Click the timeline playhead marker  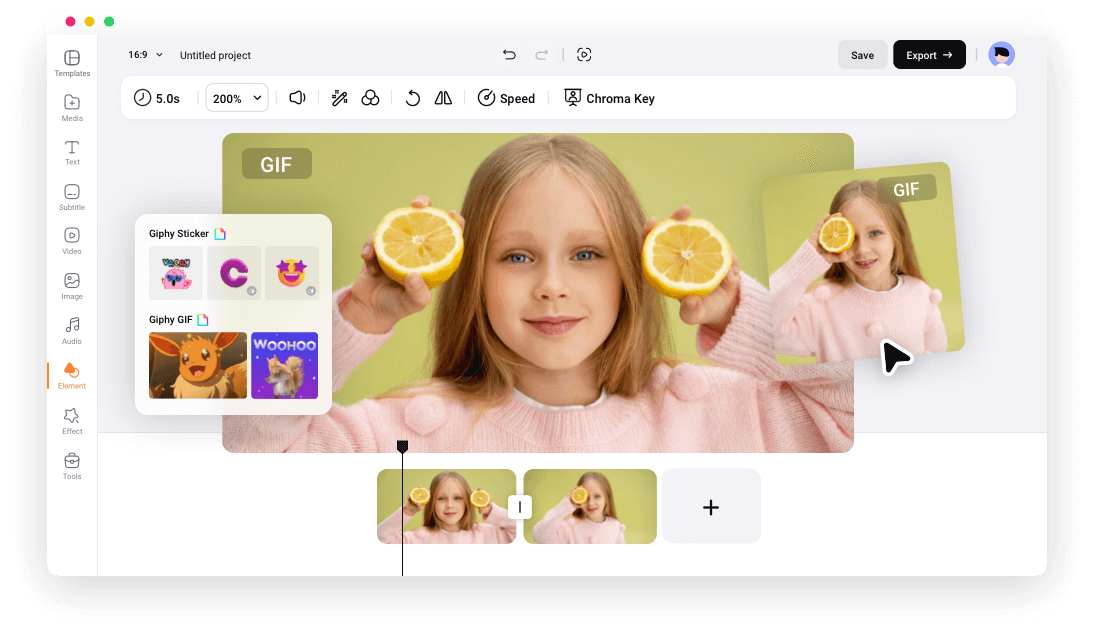pos(403,446)
